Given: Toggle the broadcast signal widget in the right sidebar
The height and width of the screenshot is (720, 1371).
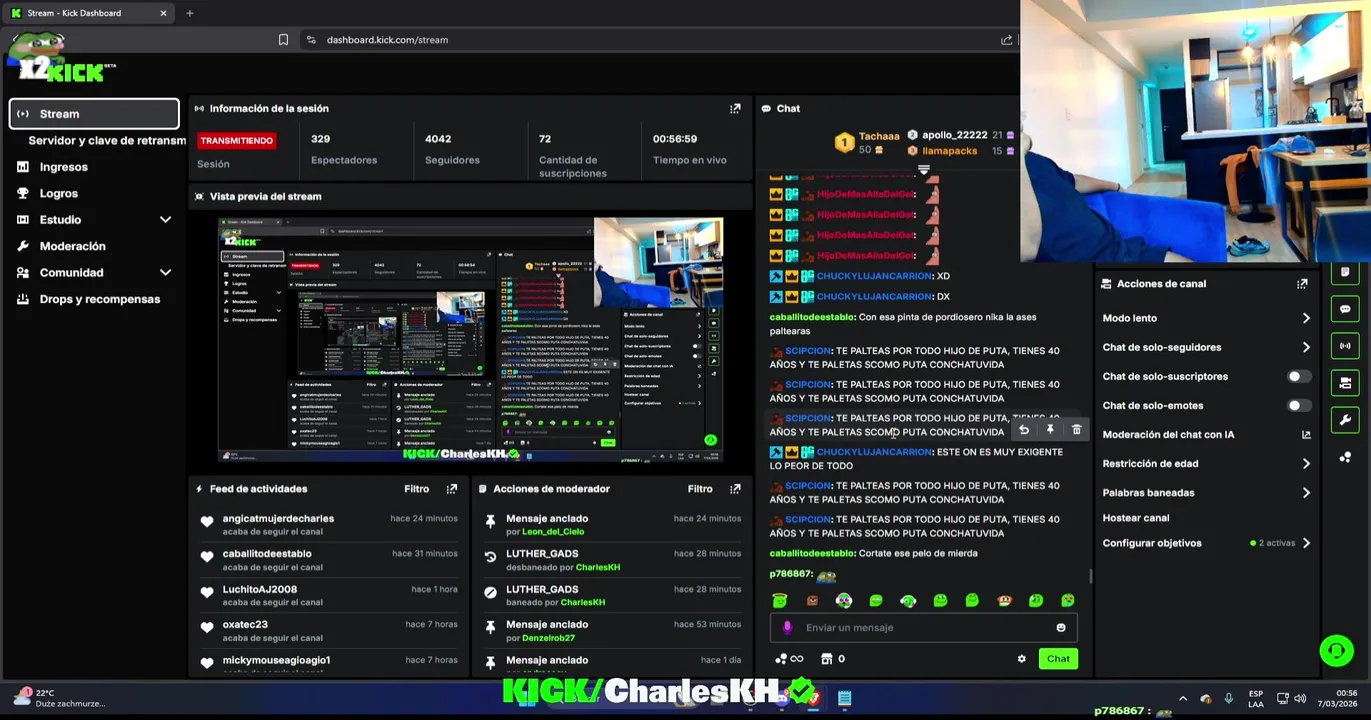Looking at the screenshot, I should coord(1345,346).
